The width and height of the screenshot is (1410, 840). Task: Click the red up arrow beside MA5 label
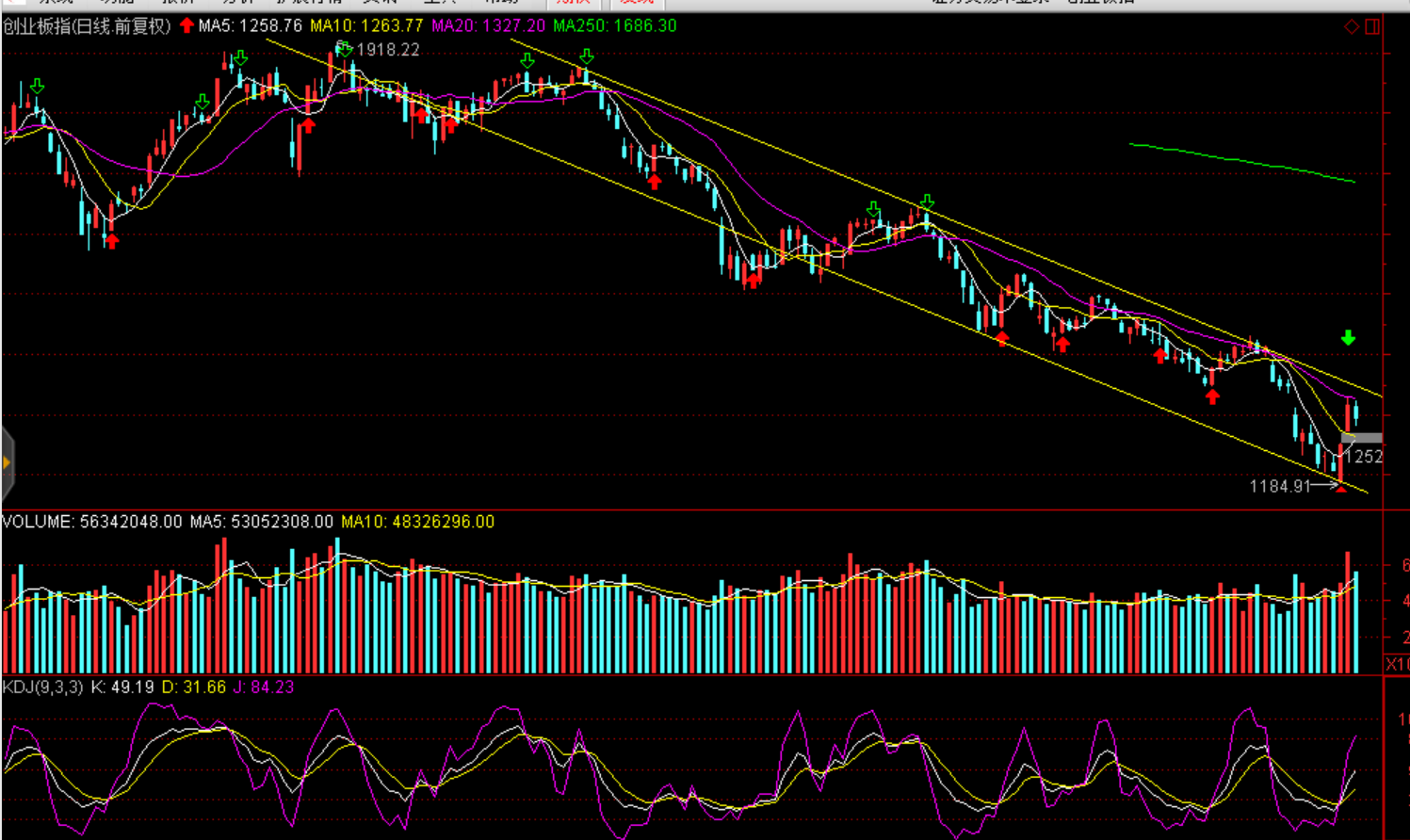[186, 25]
